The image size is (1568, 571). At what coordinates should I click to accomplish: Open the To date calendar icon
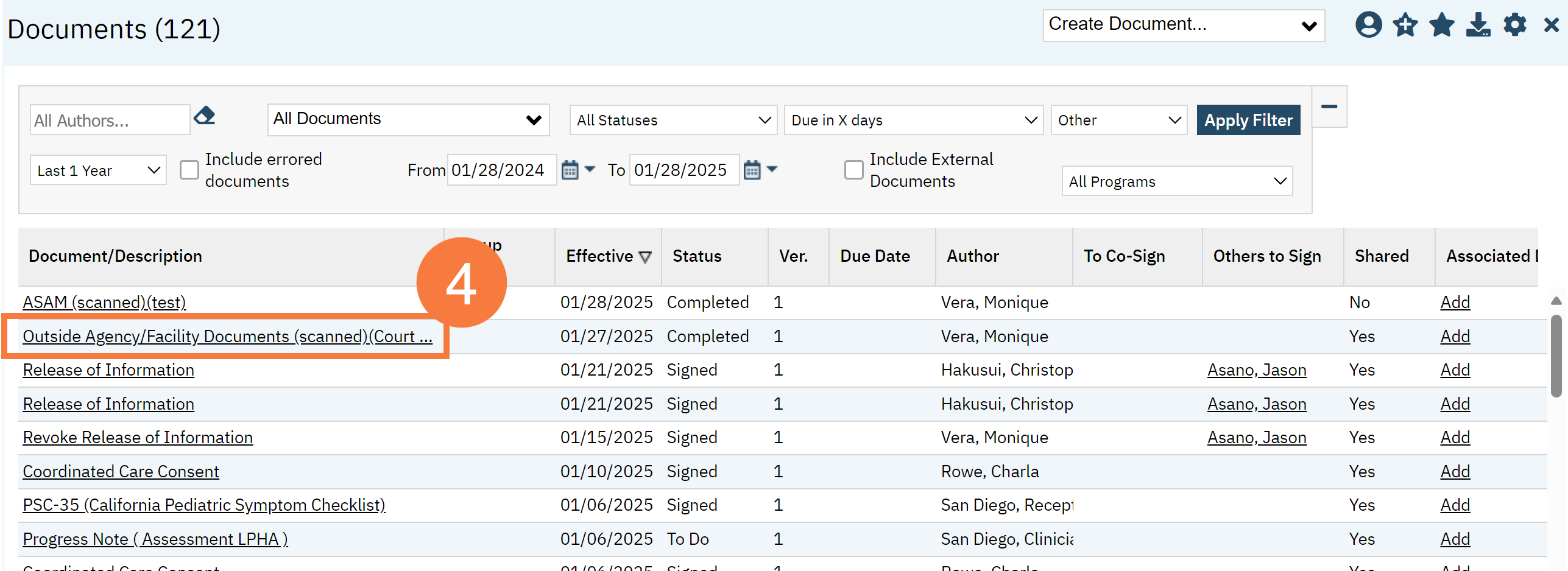coord(752,170)
